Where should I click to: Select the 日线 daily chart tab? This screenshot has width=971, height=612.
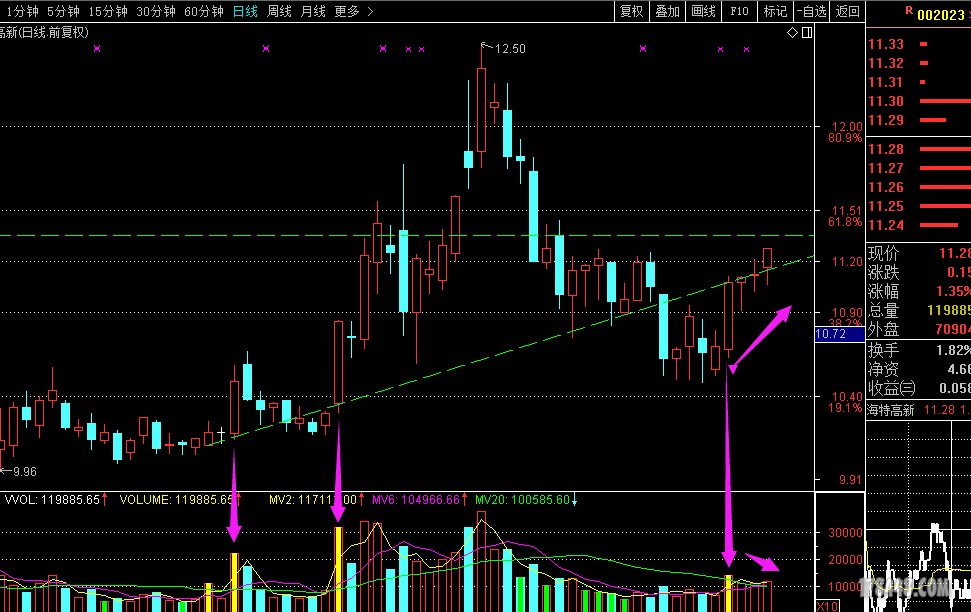coord(245,11)
